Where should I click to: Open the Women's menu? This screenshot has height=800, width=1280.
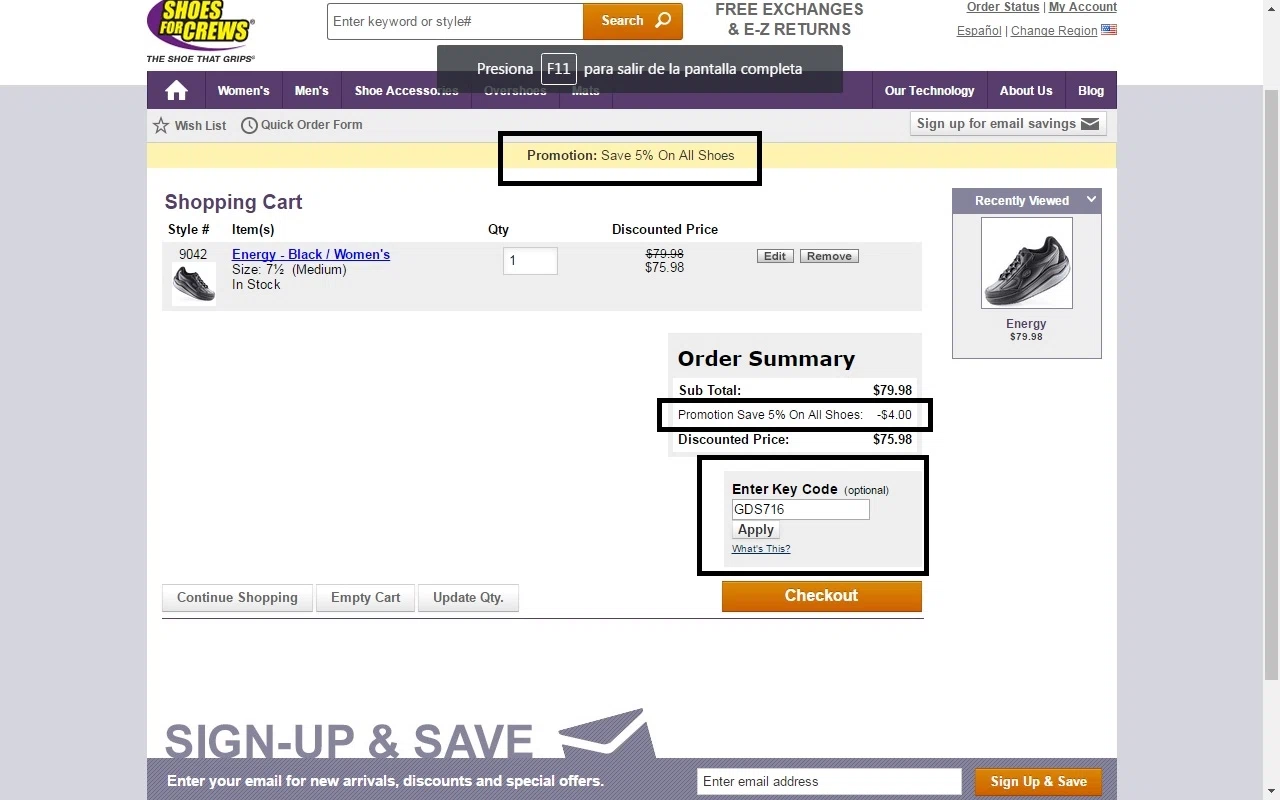[x=243, y=90]
